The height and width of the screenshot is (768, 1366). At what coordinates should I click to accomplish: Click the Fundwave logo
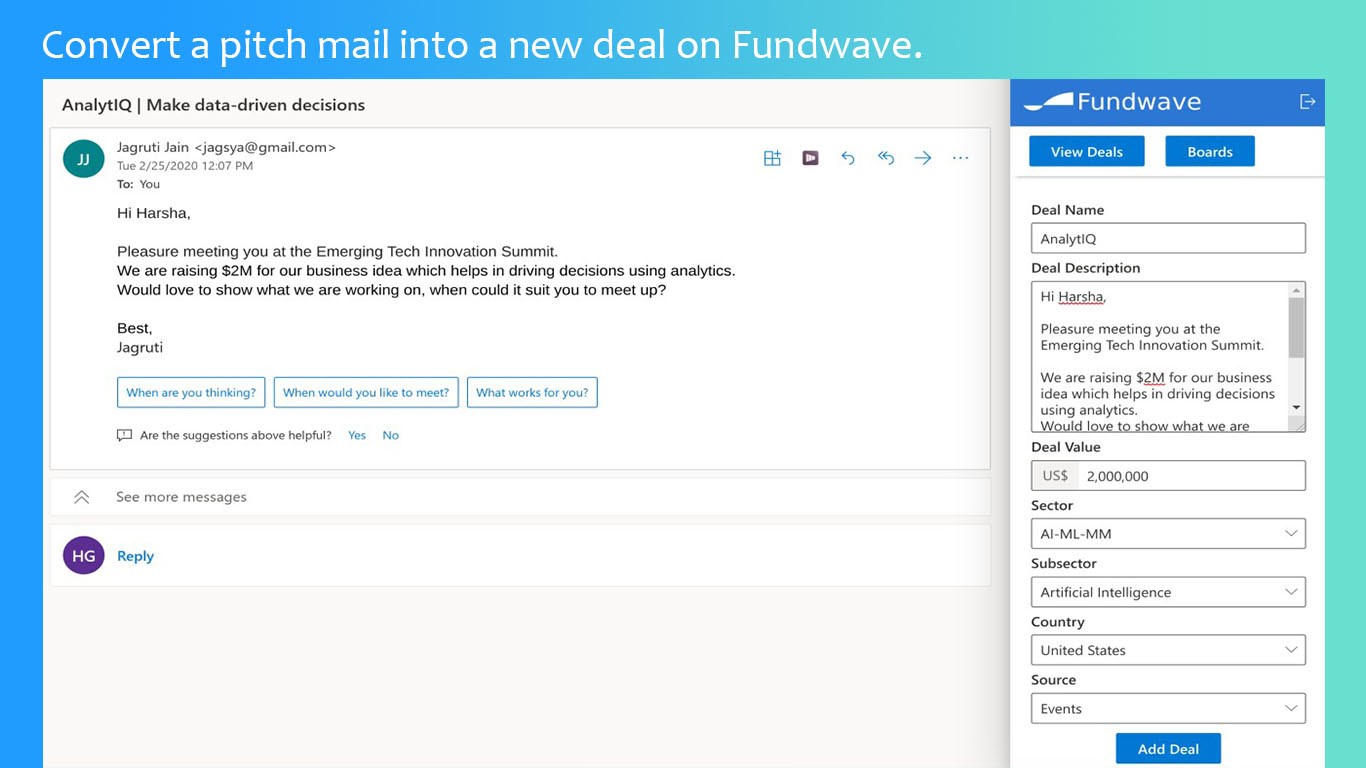pos(1113,101)
